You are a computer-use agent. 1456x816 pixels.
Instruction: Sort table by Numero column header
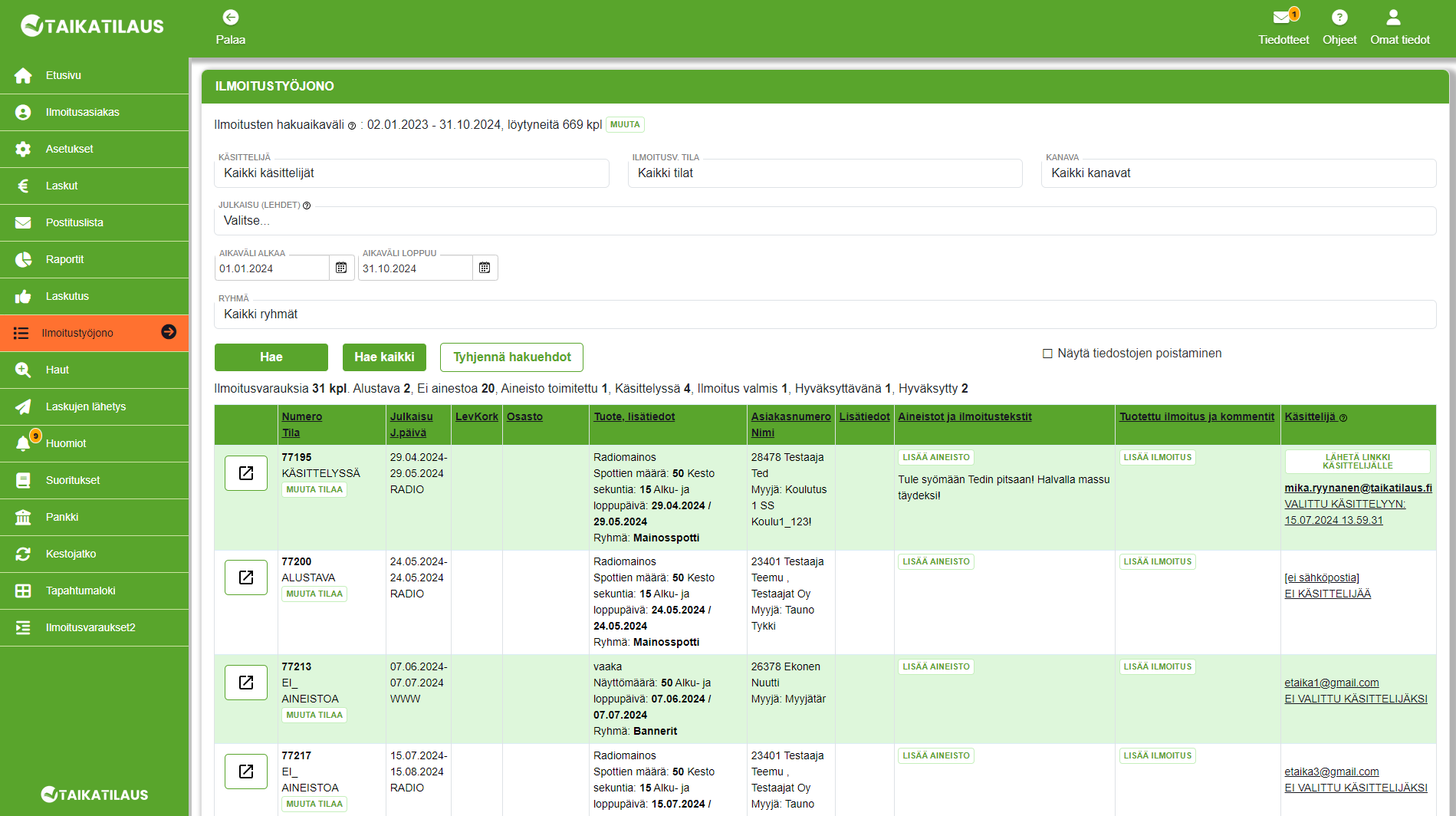point(302,416)
